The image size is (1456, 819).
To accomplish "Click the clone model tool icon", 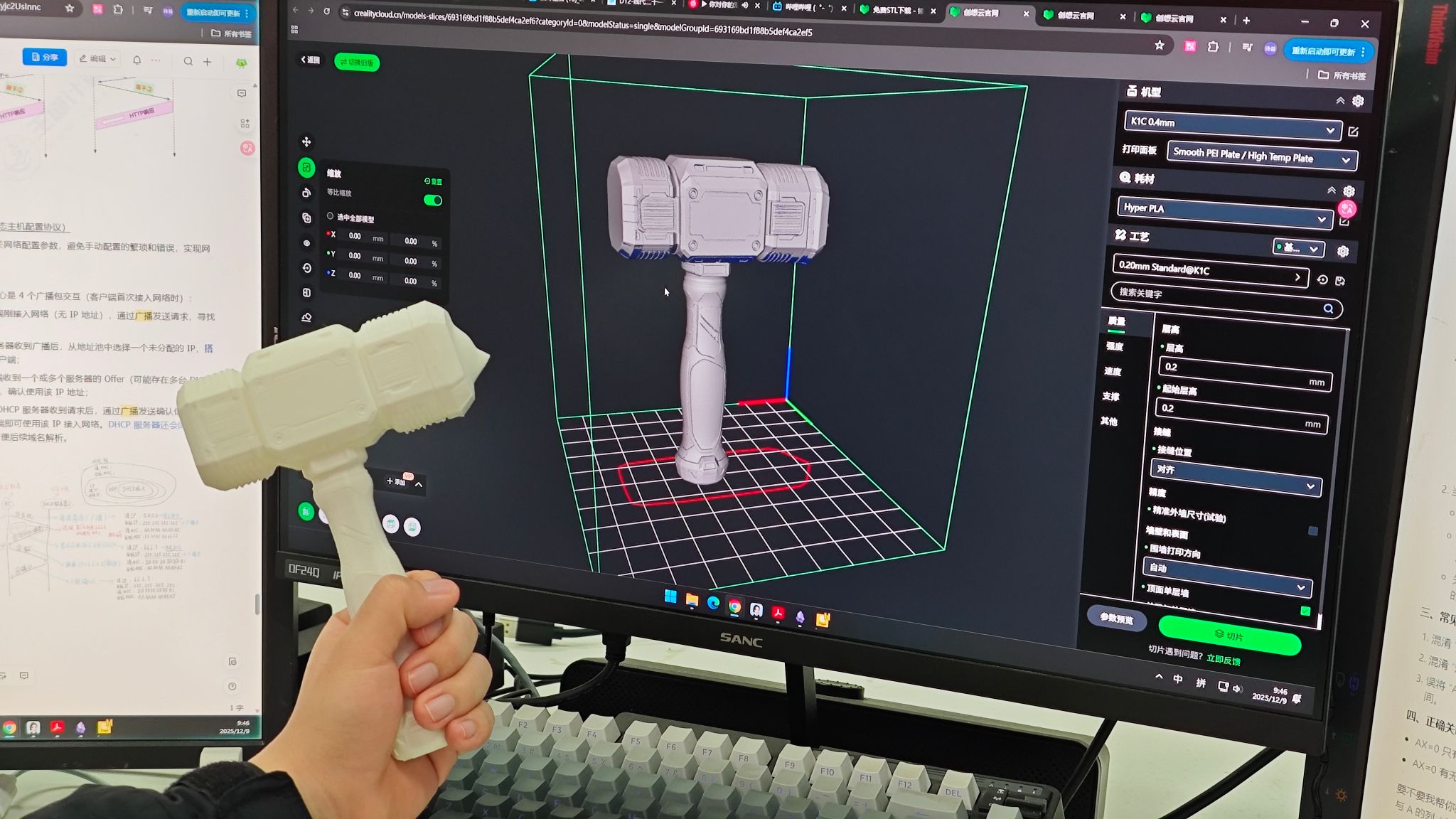I will 306,218.
